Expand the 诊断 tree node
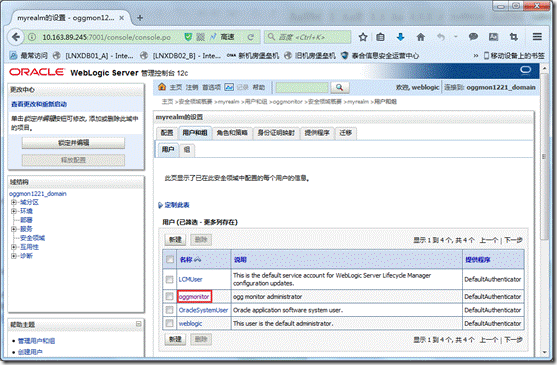 (13, 256)
